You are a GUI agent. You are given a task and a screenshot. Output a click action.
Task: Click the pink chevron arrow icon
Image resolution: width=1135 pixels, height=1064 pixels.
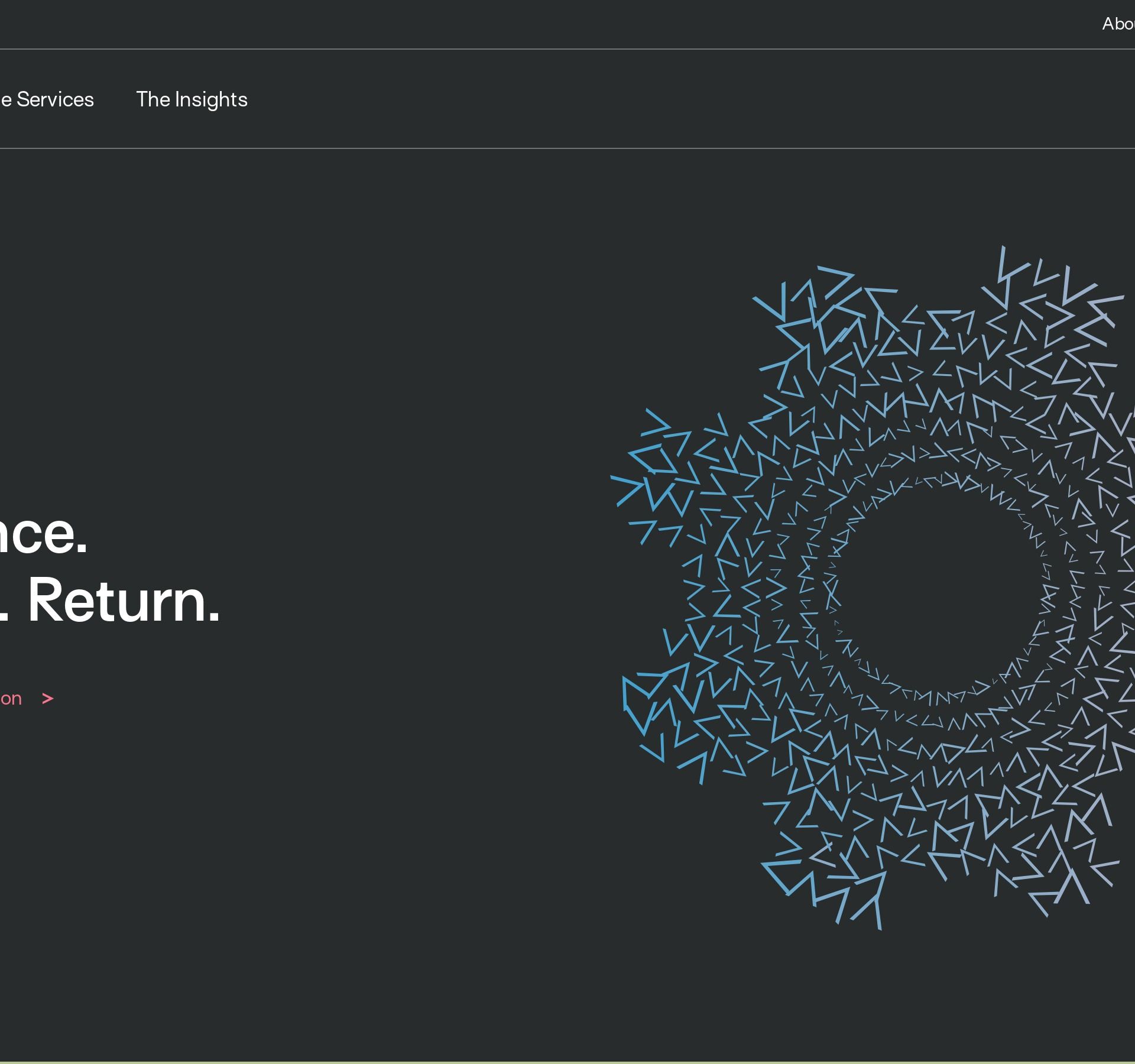click(48, 699)
